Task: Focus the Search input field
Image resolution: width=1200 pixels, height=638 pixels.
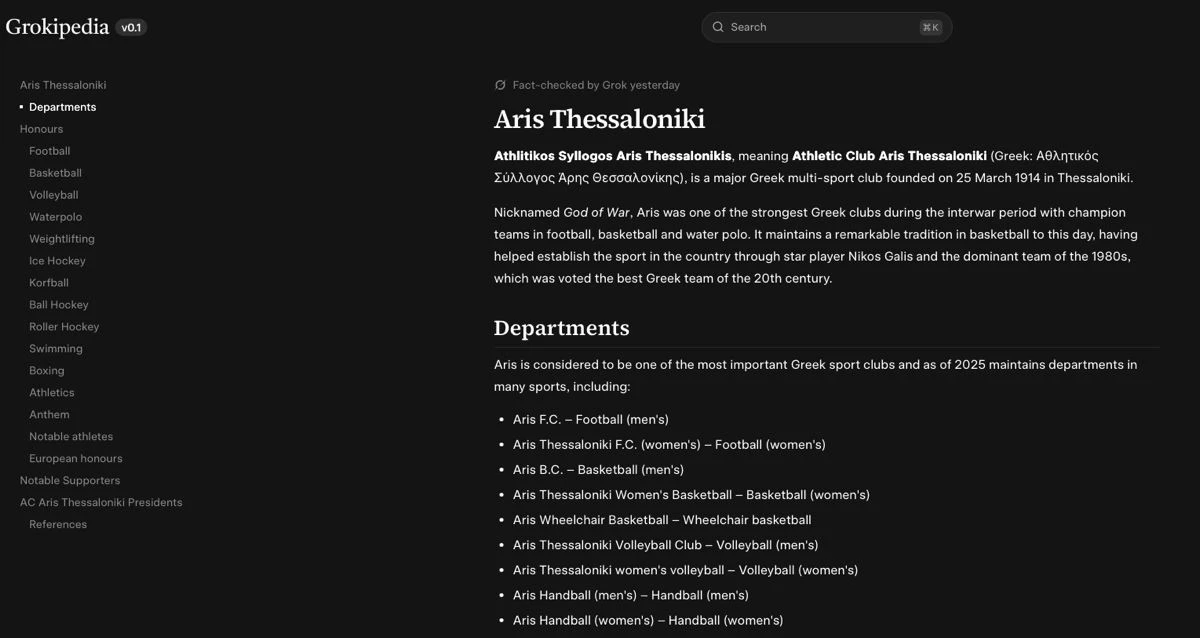Action: 820,28
